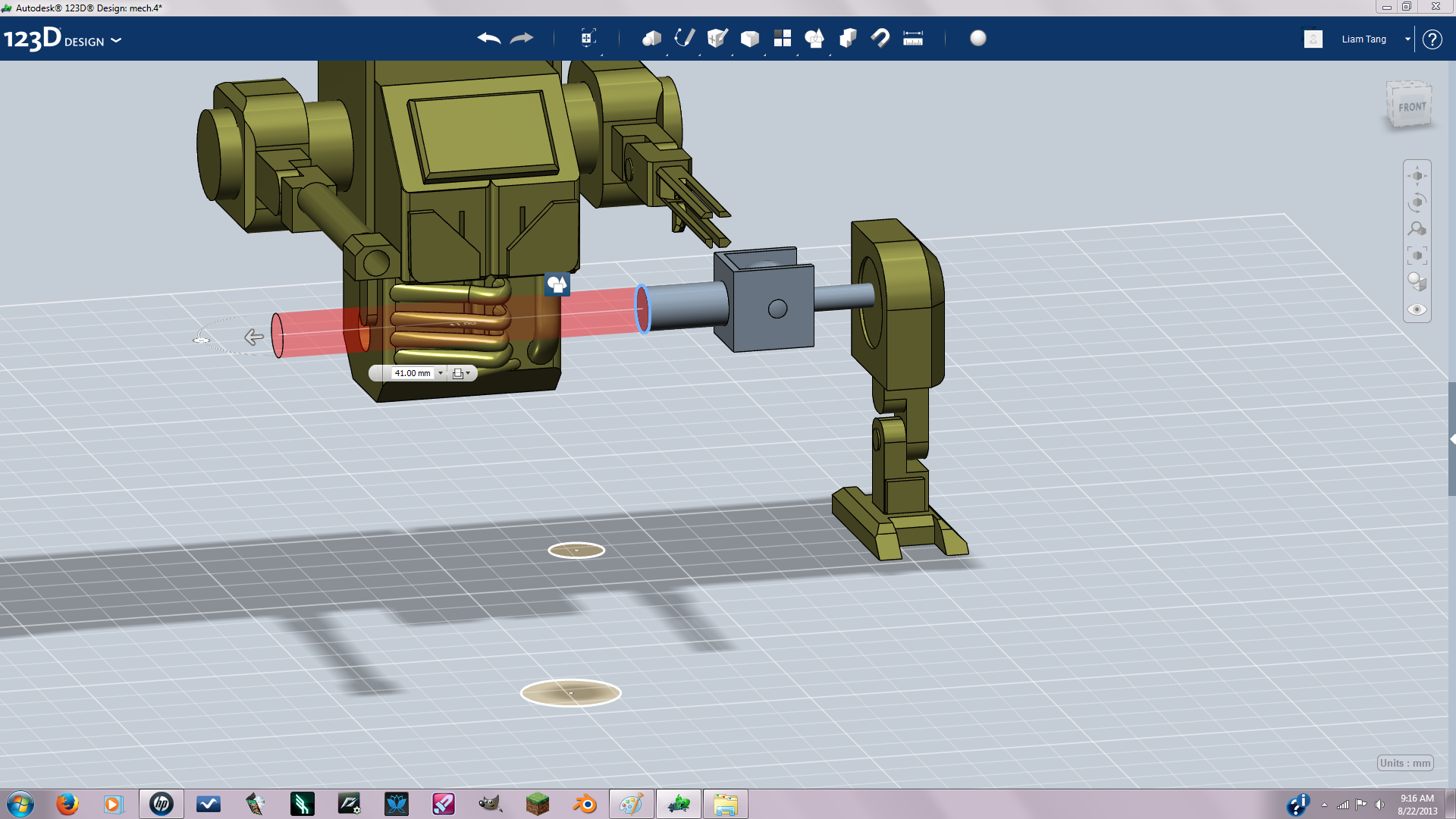Select the Orbit navigation tool
This screenshot has height=819, width=1456.
[1417, 202]
